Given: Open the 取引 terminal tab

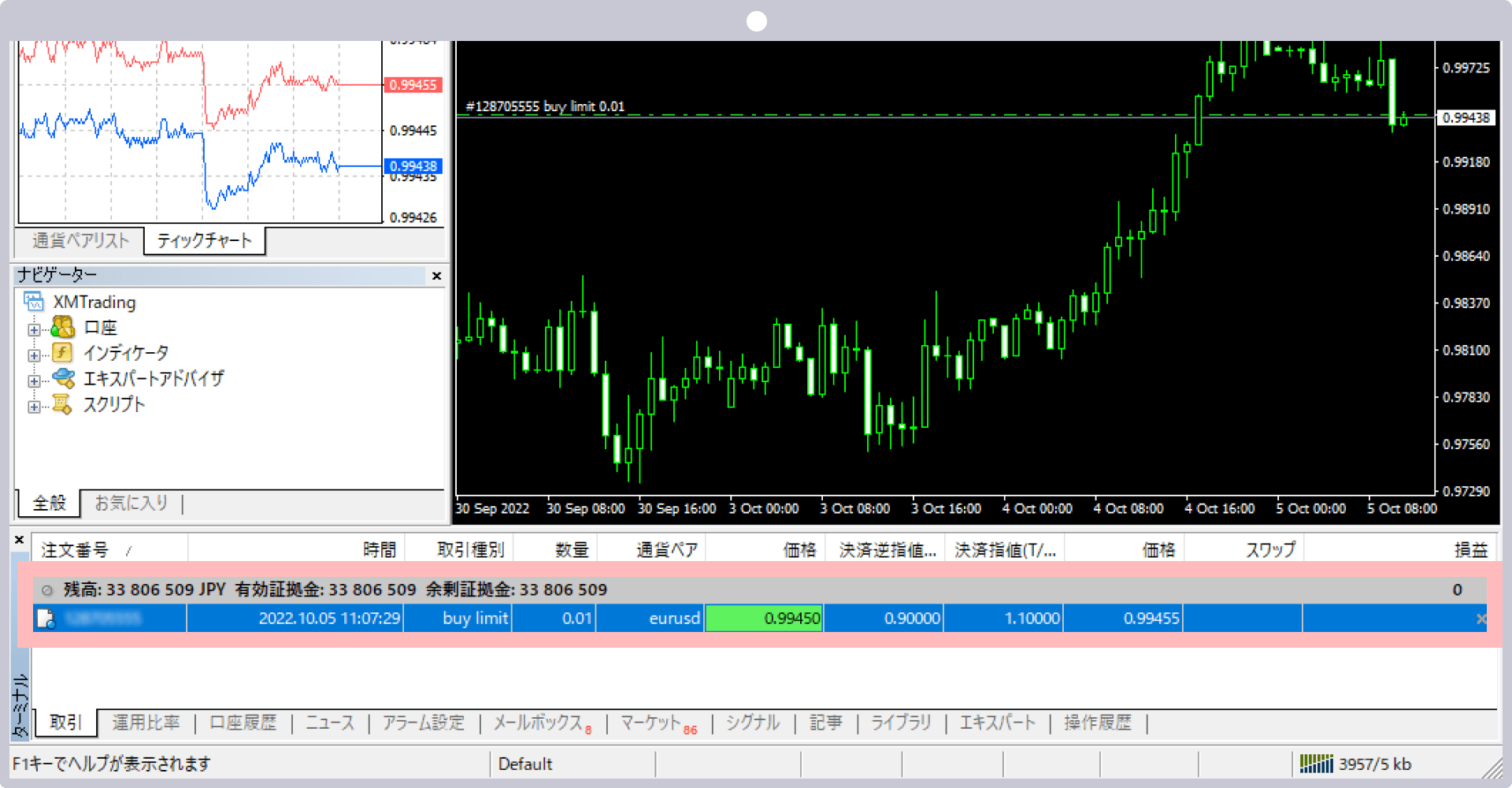Looking at the screenshot, I should pyautogui.click(x=65, y=723).
